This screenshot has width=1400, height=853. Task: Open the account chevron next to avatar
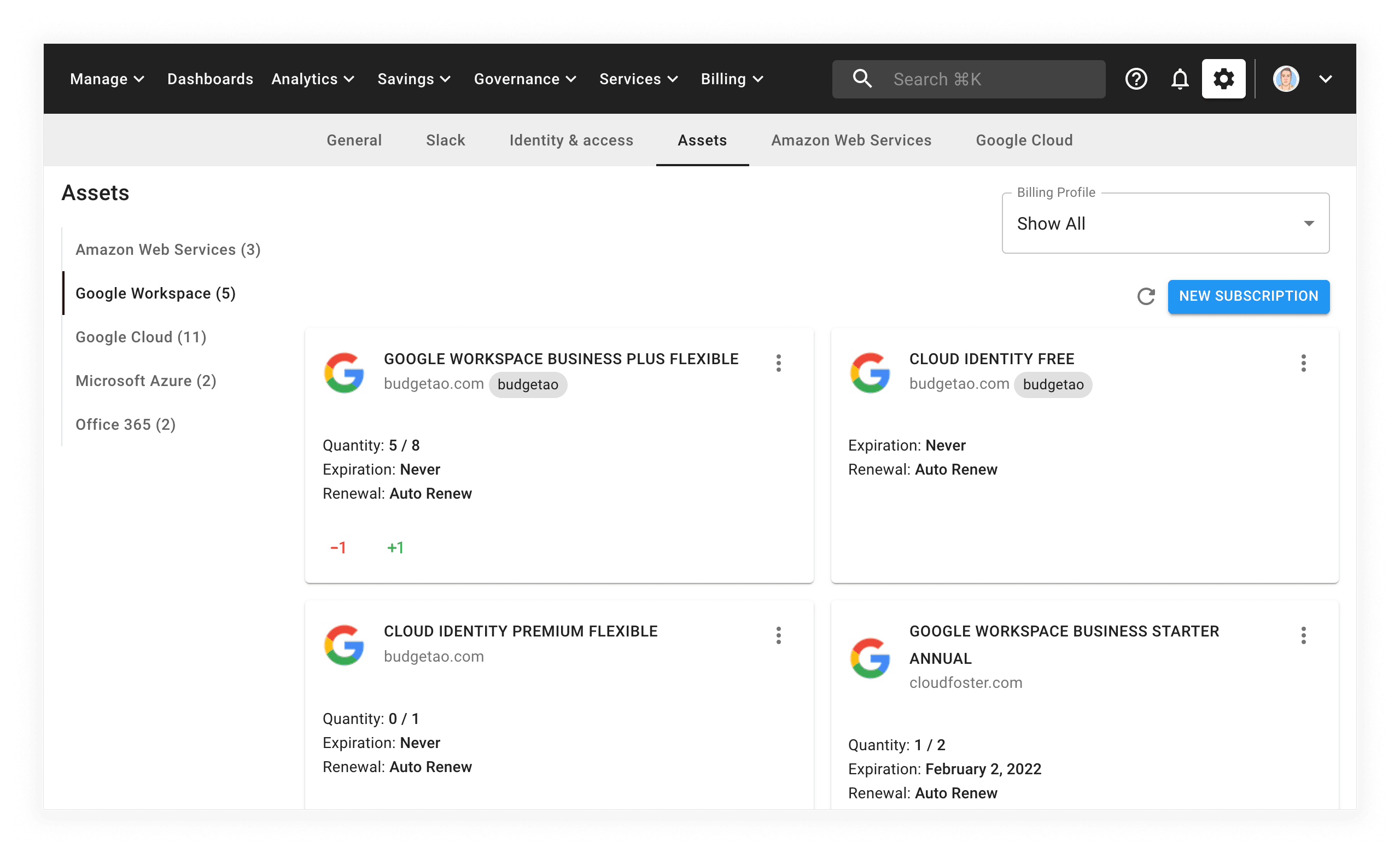(x=1326, y=79)
